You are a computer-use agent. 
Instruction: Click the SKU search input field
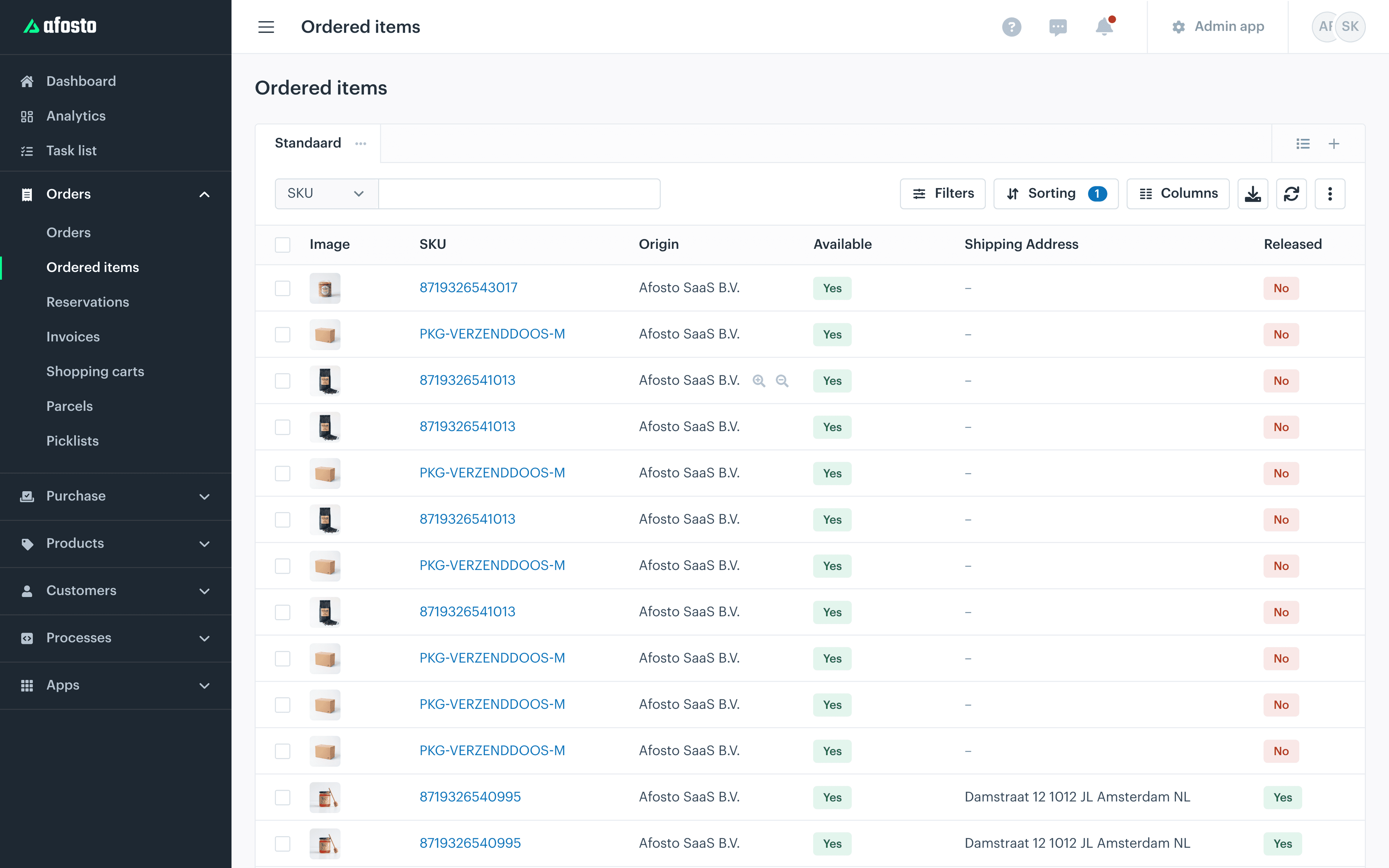point(519,194)
